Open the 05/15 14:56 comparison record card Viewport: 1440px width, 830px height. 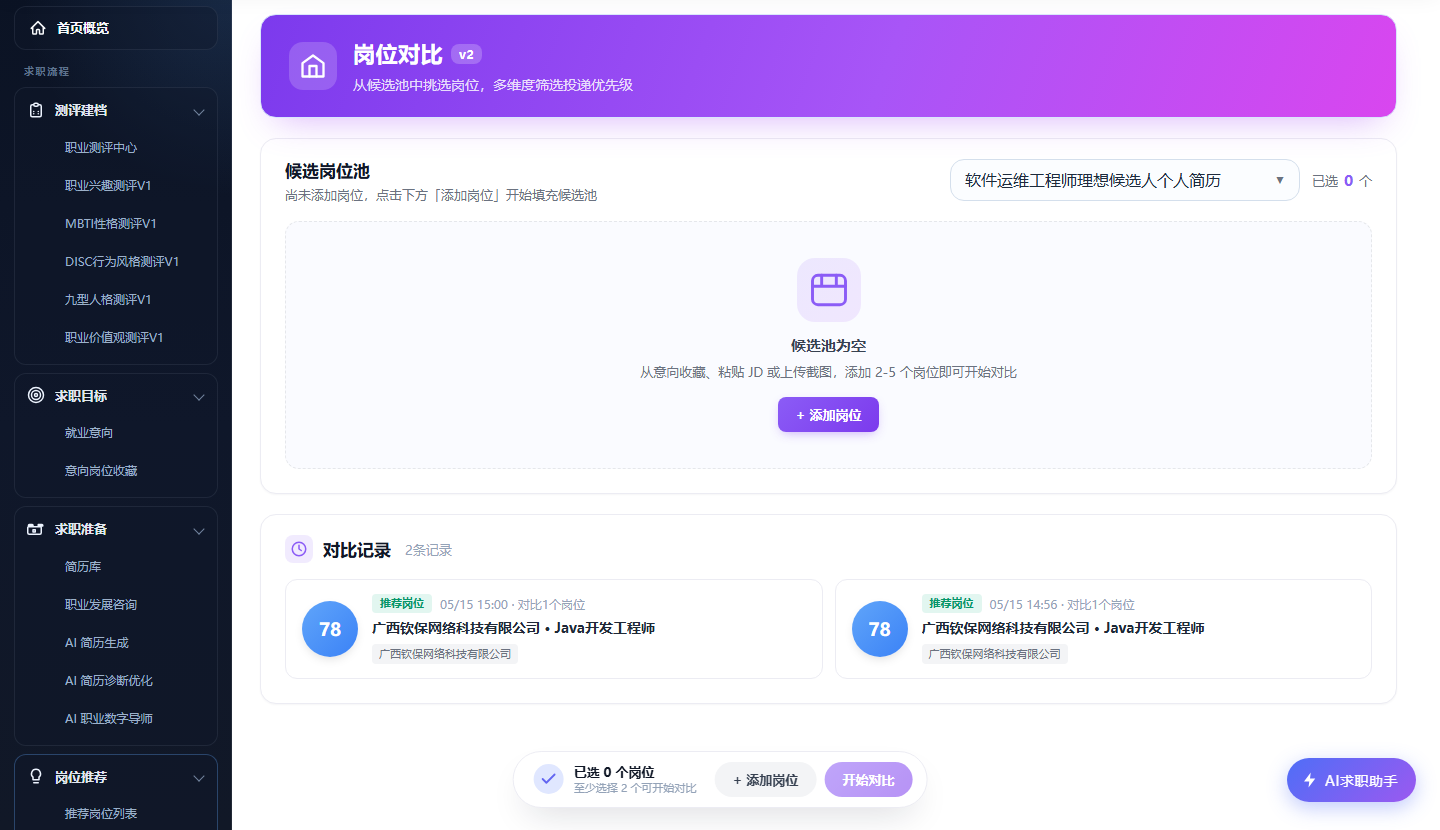[1103, 629]
